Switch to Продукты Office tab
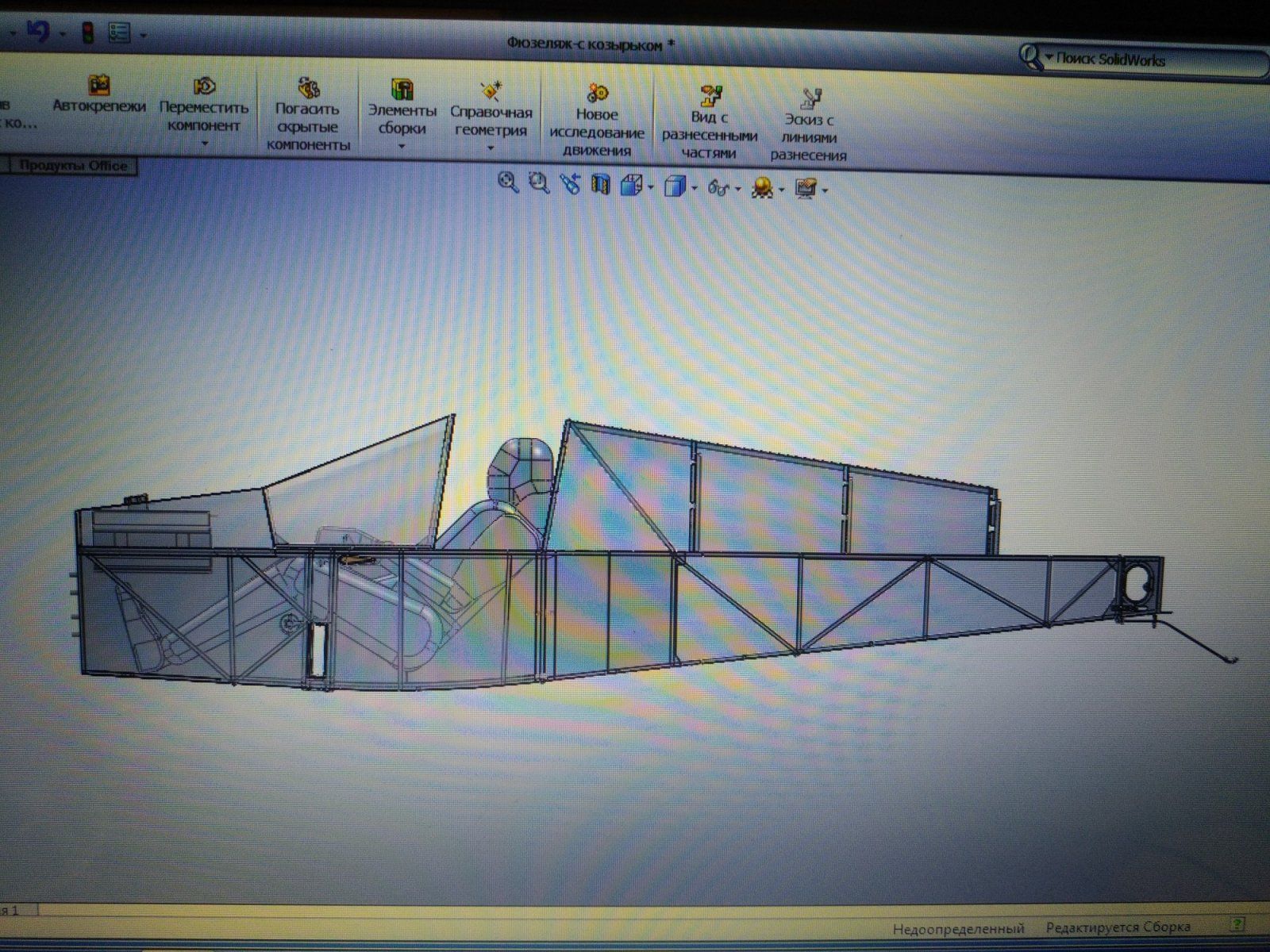The height and width of the screenshot is (952, 1270). coord(73,166)
